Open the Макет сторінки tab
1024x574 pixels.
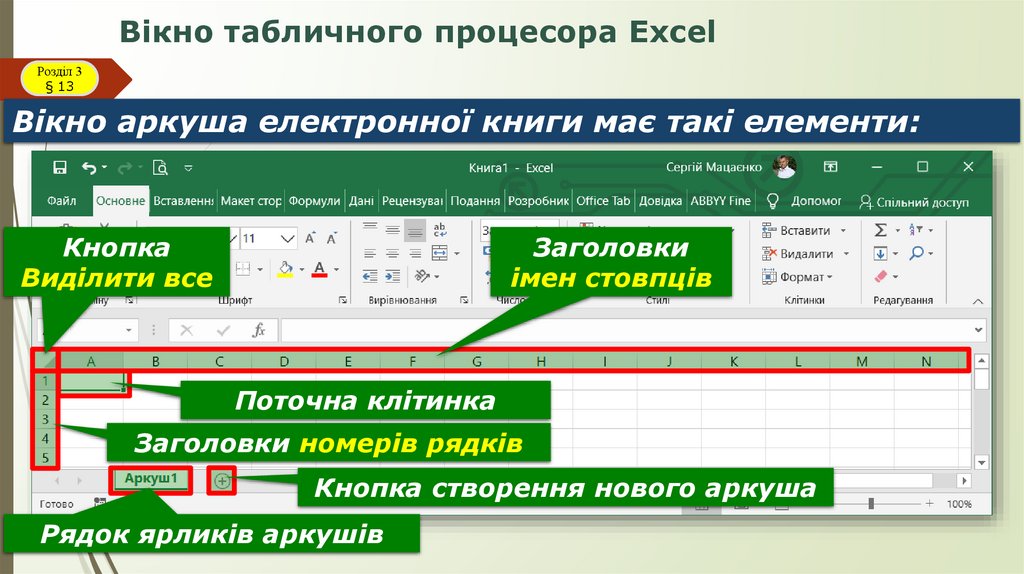pyautogui.click(x=251, y=201)
